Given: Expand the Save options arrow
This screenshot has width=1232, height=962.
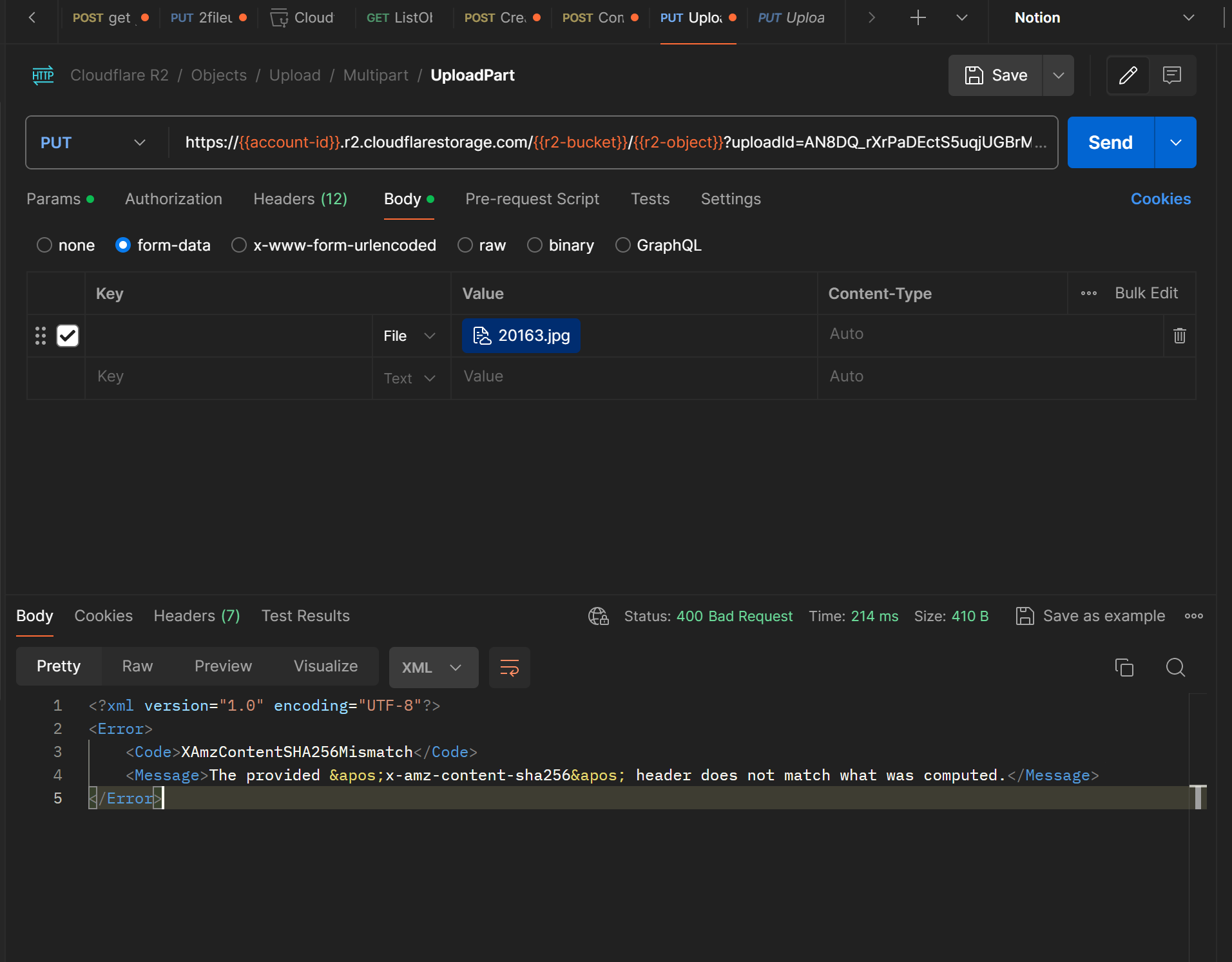Looking at the screenshot, I should [x=1058, y=75].
